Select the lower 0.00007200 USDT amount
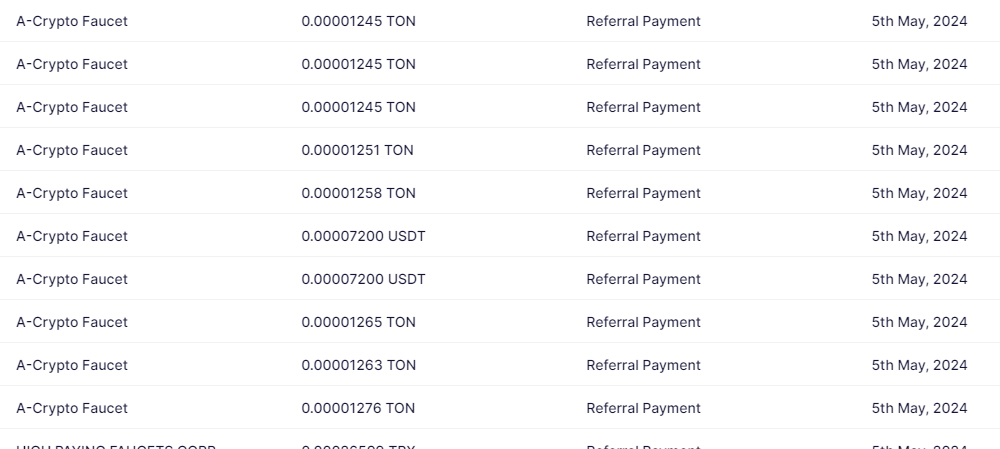This screenshot has height=449, width=1000. coord(363,279)
